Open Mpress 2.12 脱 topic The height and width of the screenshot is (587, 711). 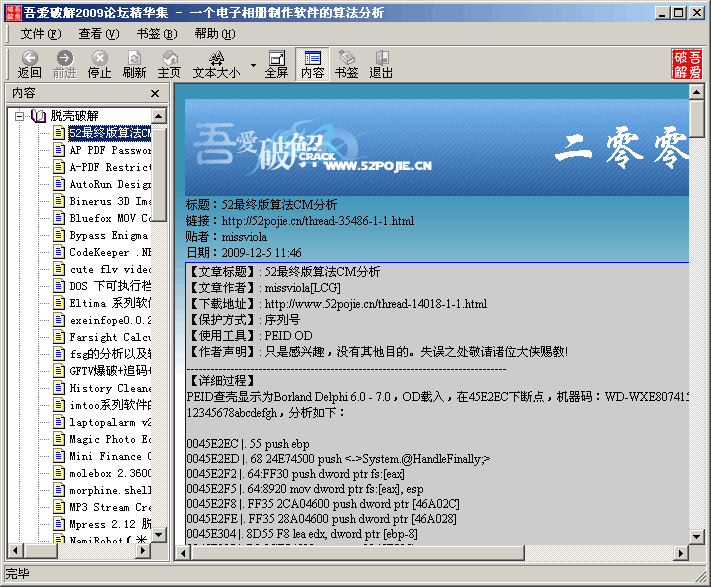click(110, 524)
